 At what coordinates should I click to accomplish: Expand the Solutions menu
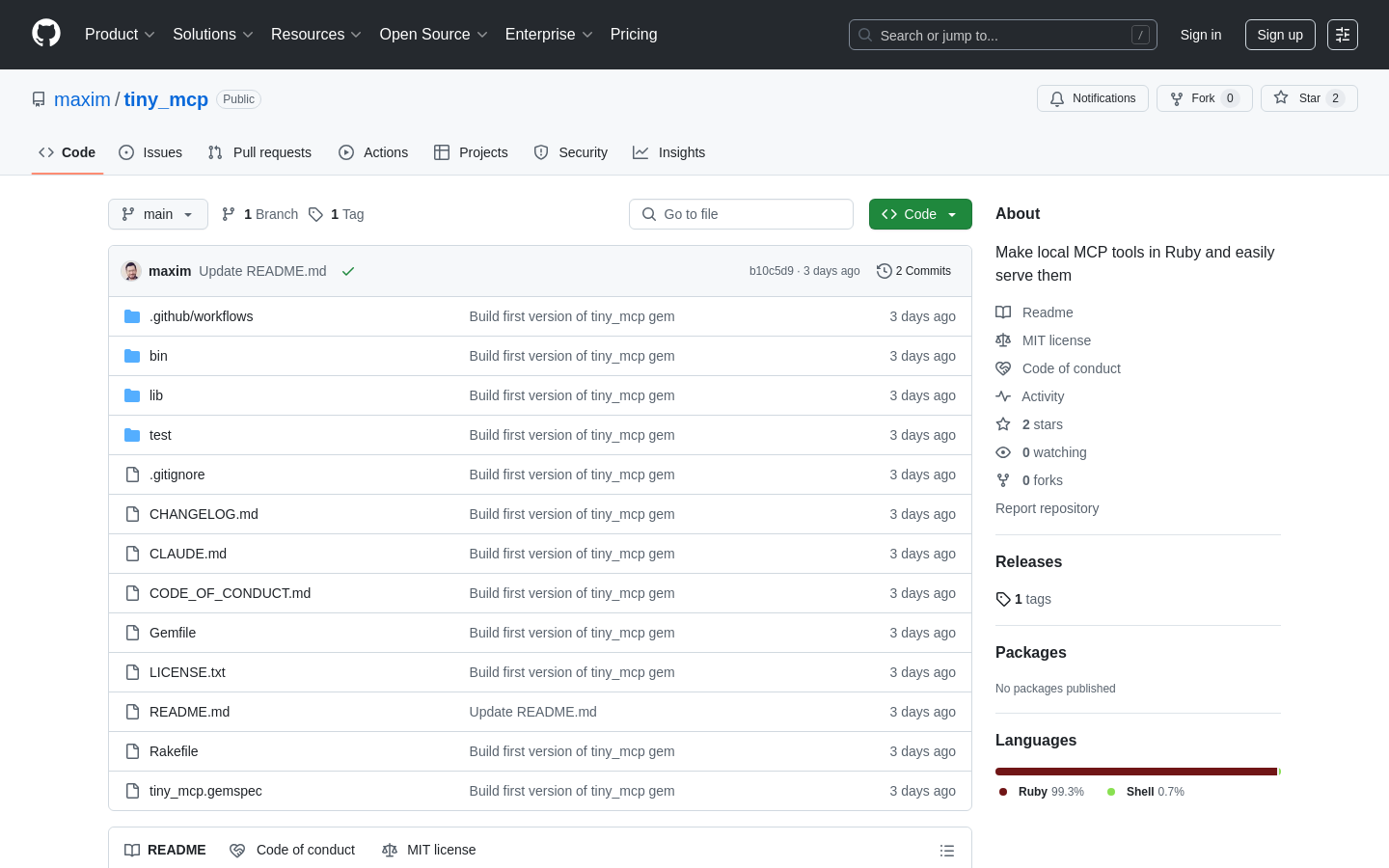coord(212,34)
